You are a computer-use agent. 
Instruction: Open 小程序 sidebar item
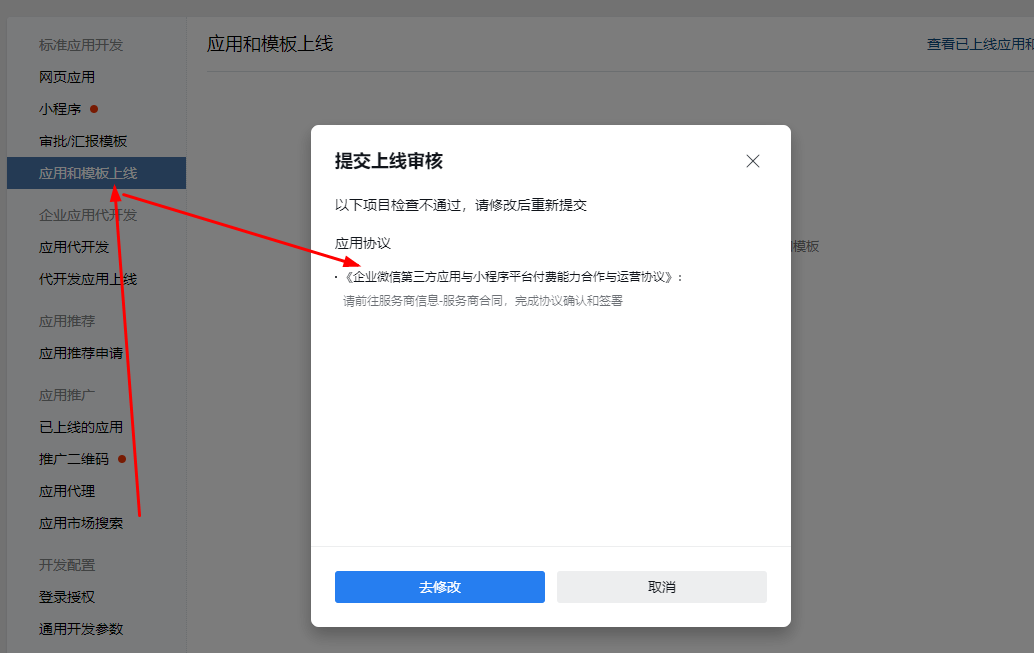(x=60, y=109)
